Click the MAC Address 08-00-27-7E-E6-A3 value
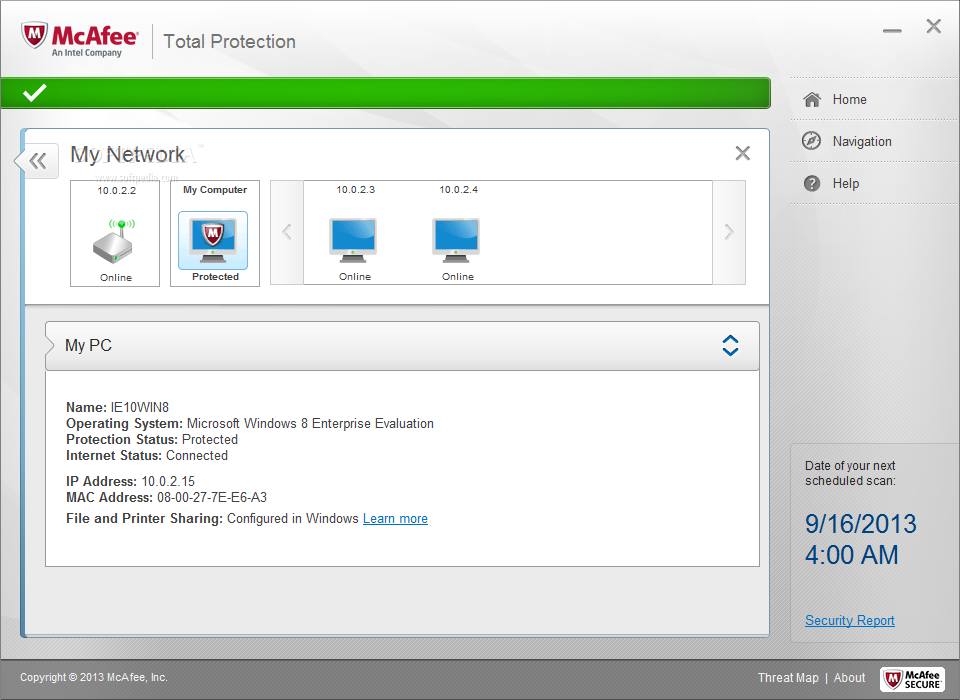The image size is (960, 700). click(x=212, y=497)
